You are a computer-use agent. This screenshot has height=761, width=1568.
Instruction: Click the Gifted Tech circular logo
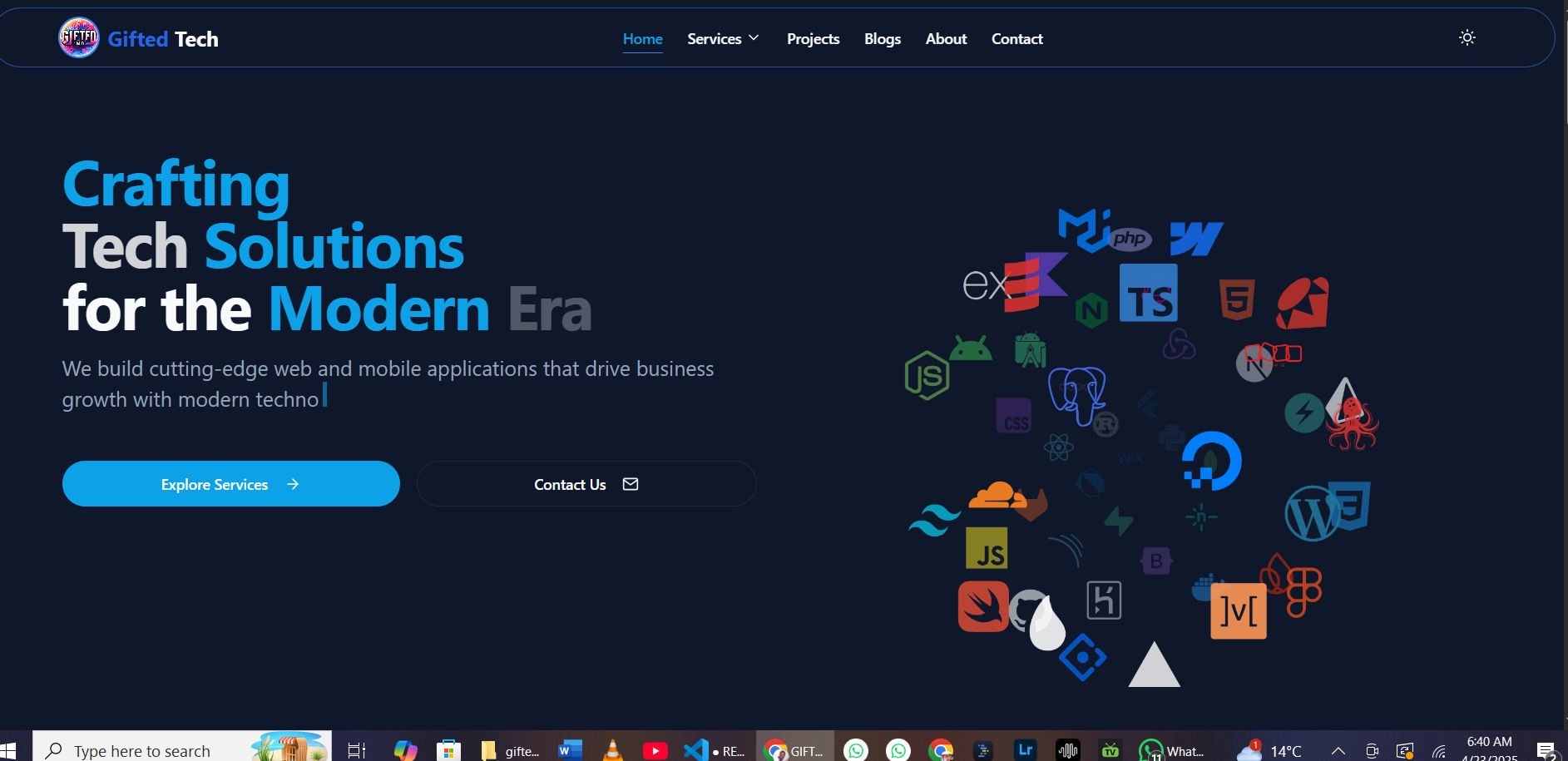(x=79, y=37)
